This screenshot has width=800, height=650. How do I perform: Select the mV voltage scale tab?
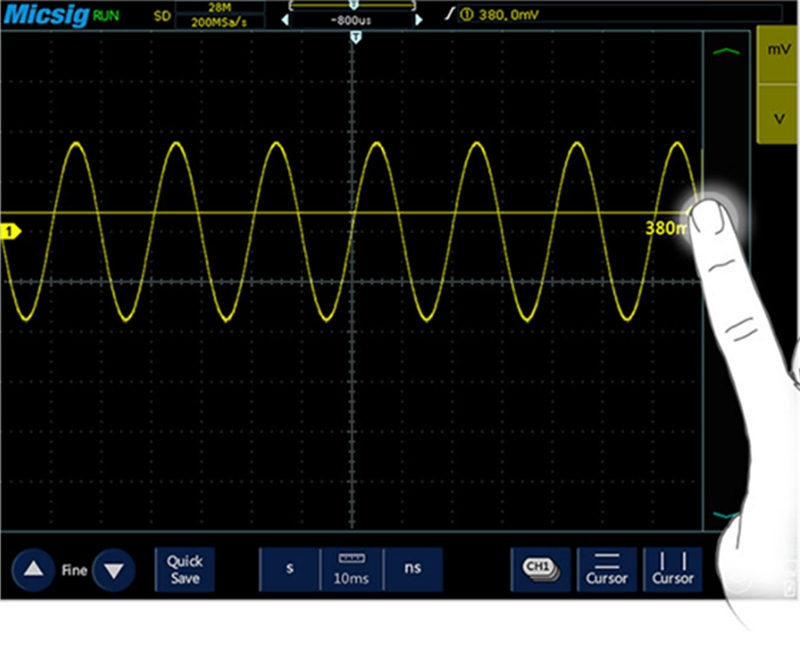[x=776, y=50]
